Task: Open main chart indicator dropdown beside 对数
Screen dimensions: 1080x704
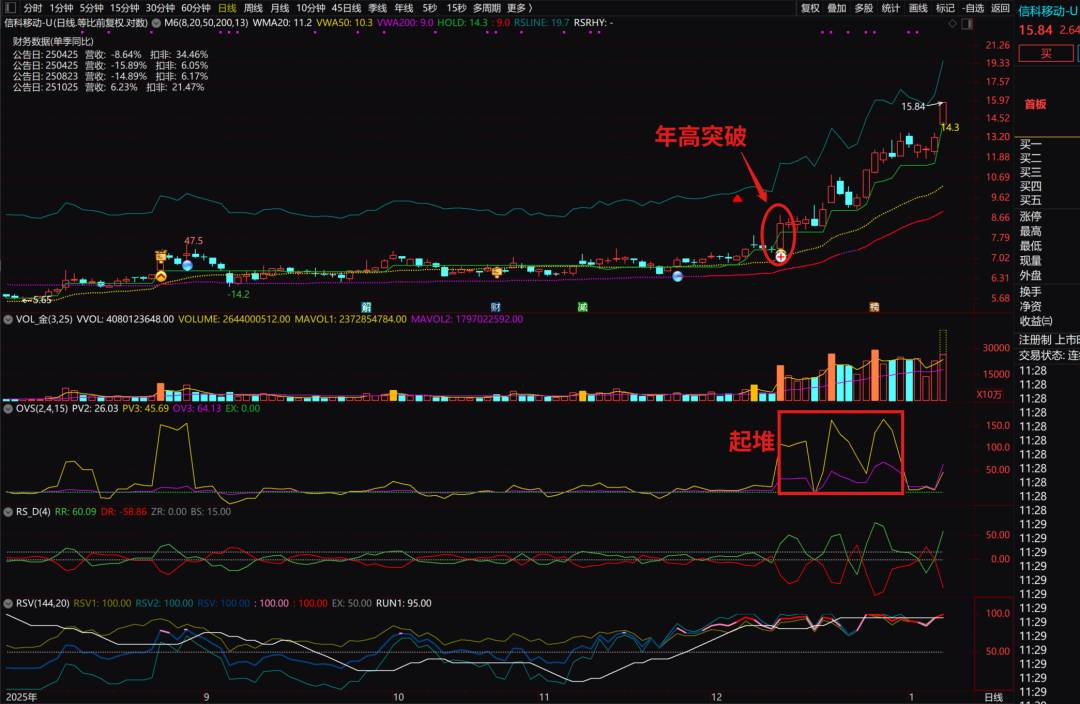Action: [x=156, y=23]
